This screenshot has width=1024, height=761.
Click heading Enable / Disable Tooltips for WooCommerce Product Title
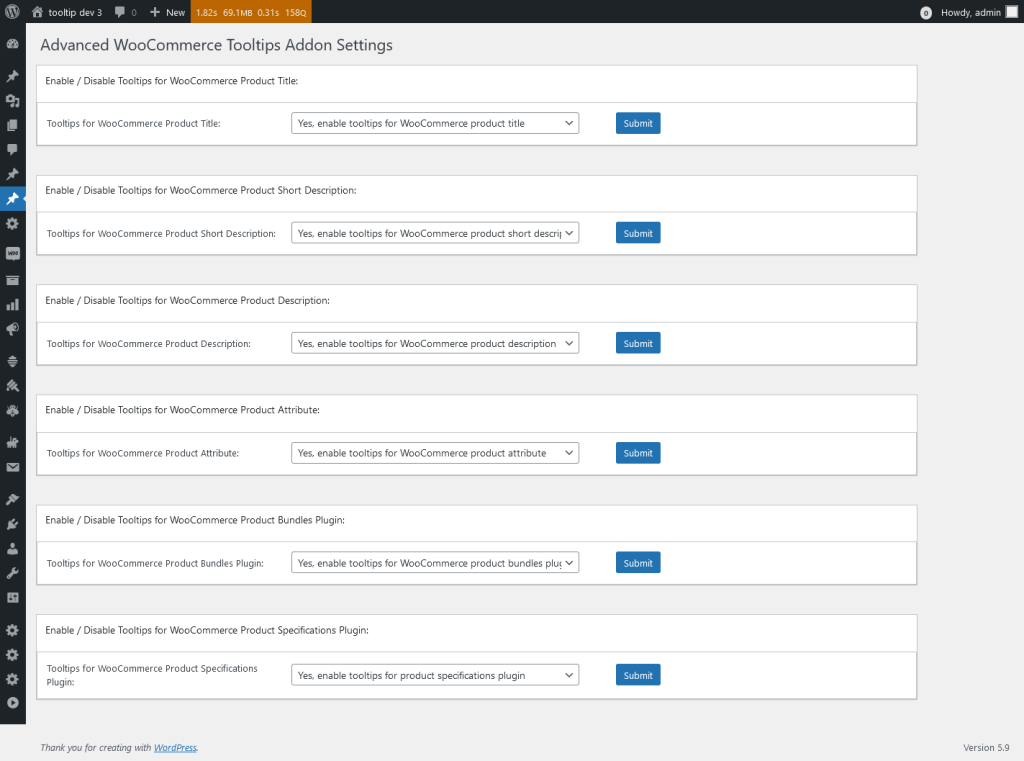pyautogui.click(x=172, y=81)
